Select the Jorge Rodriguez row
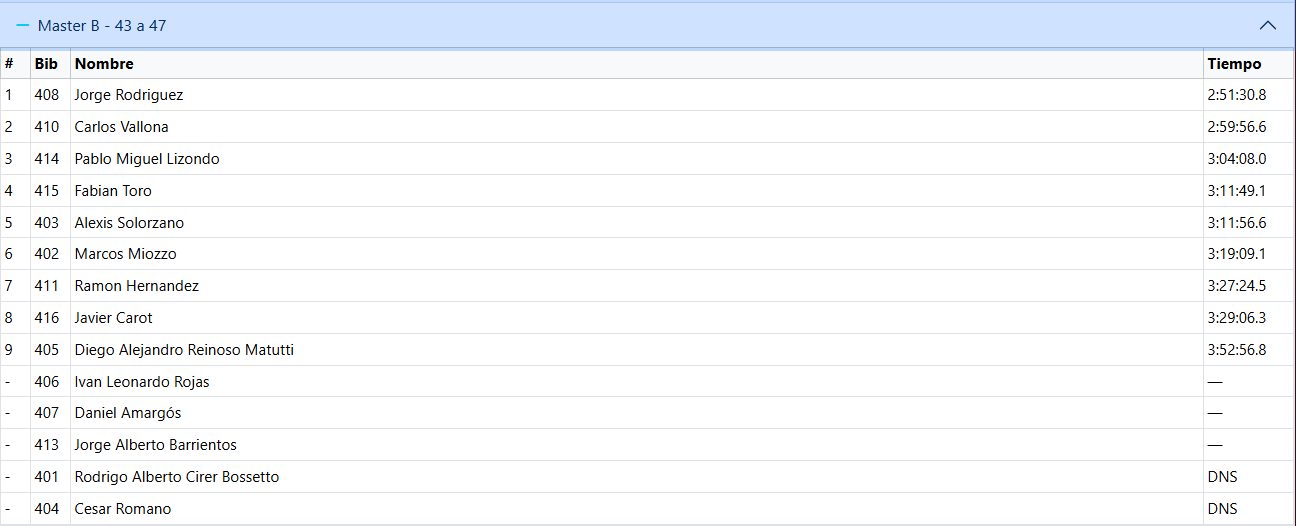 click(648, 95)
